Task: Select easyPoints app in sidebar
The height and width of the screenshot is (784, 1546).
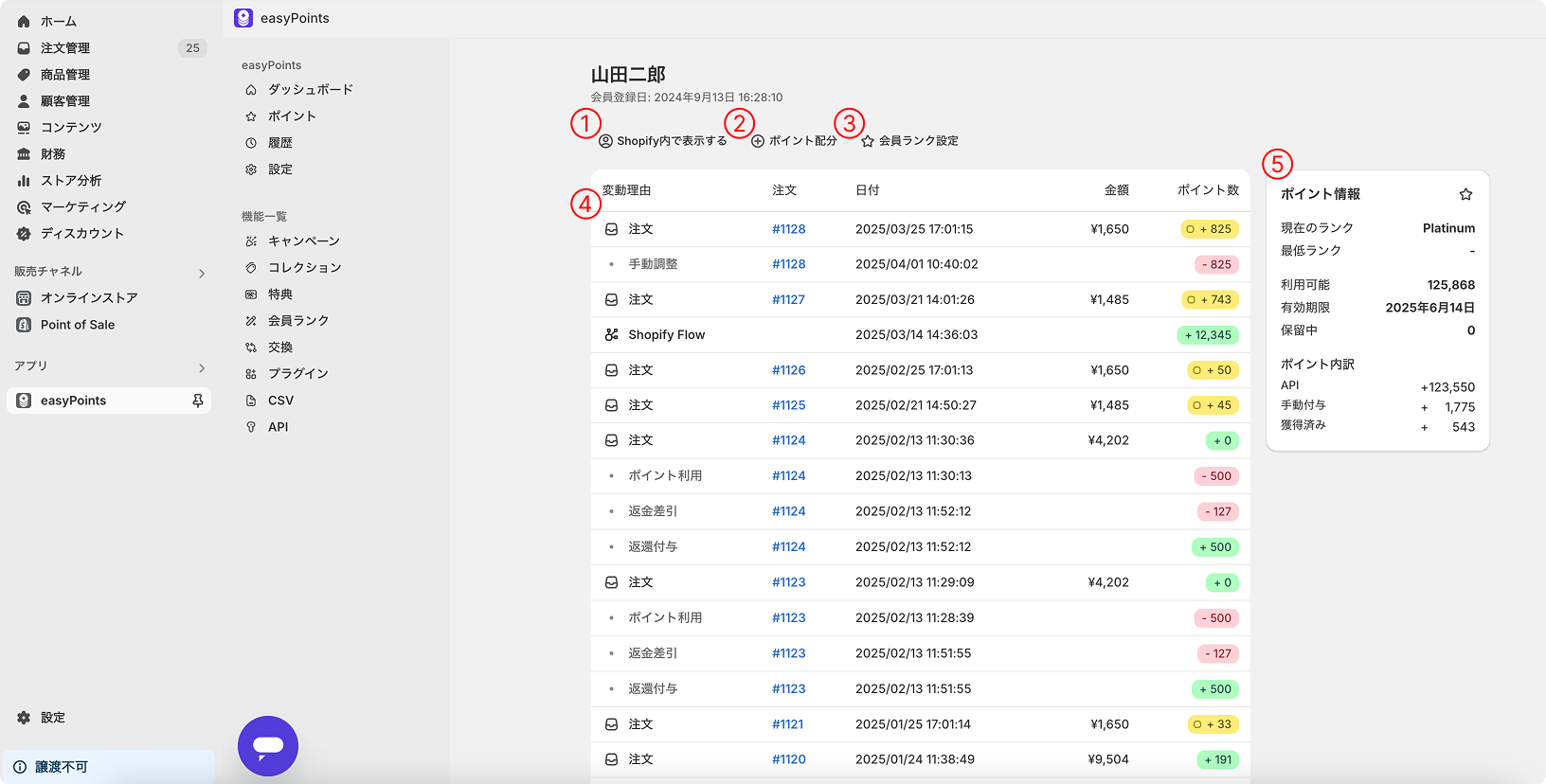Action: click(x=109, y=401)
